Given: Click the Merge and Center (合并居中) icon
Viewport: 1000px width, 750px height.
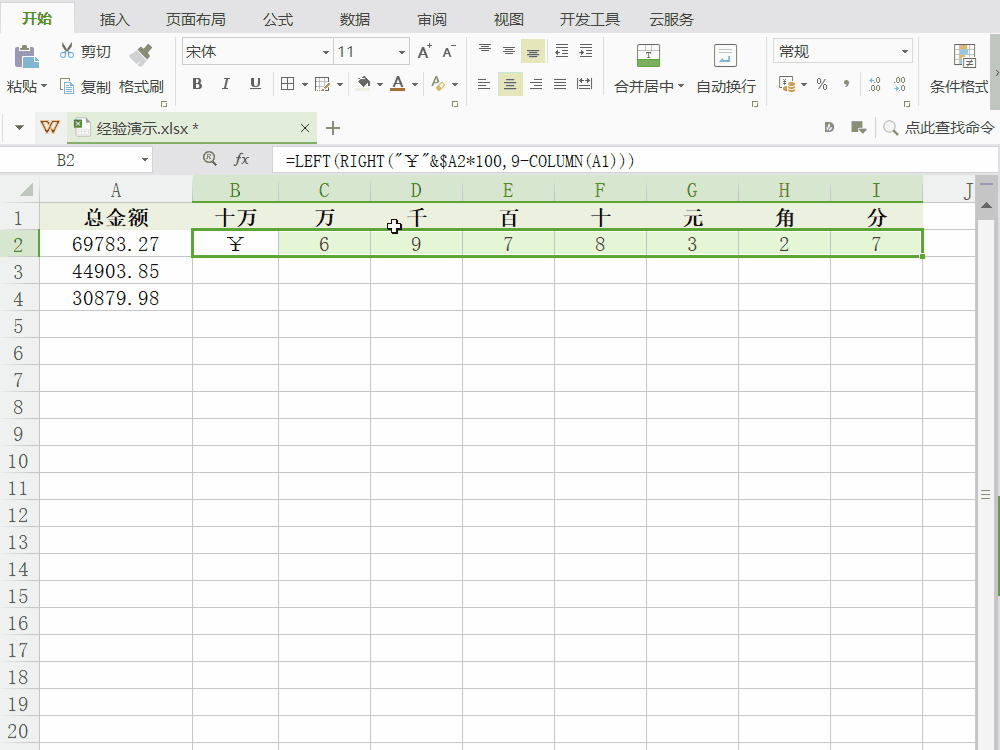Looking at the screenshot, I should (x=648, y=56).
